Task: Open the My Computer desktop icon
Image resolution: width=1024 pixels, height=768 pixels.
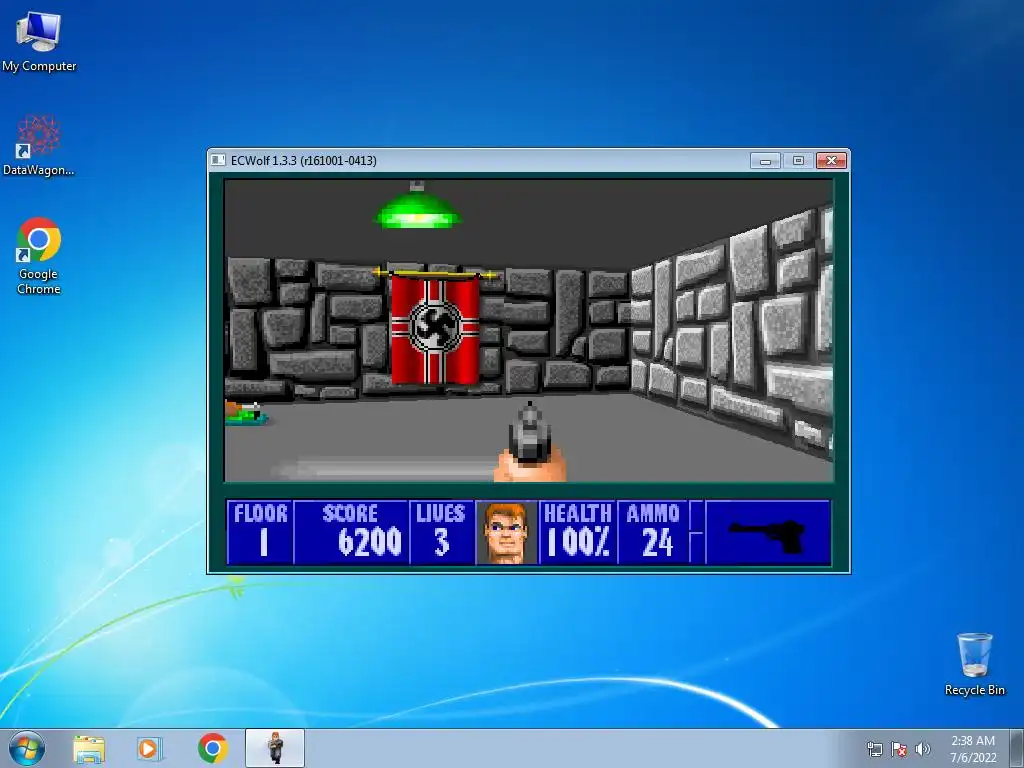Action: click(39, 40)
